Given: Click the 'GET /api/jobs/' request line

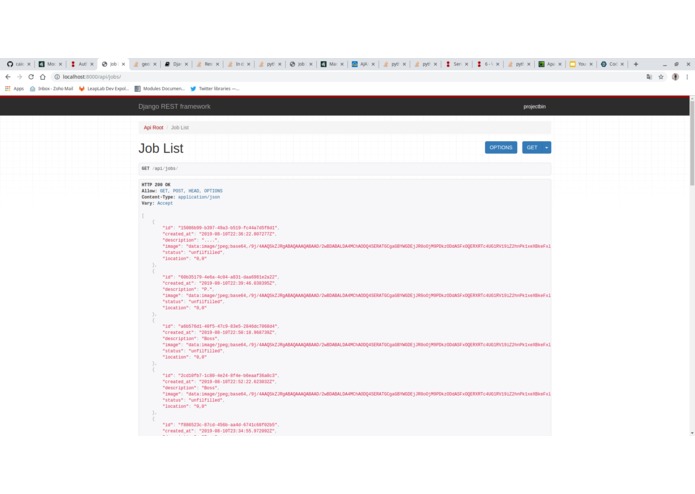Looking at the screenshot, I should click(x=160, y=168).
